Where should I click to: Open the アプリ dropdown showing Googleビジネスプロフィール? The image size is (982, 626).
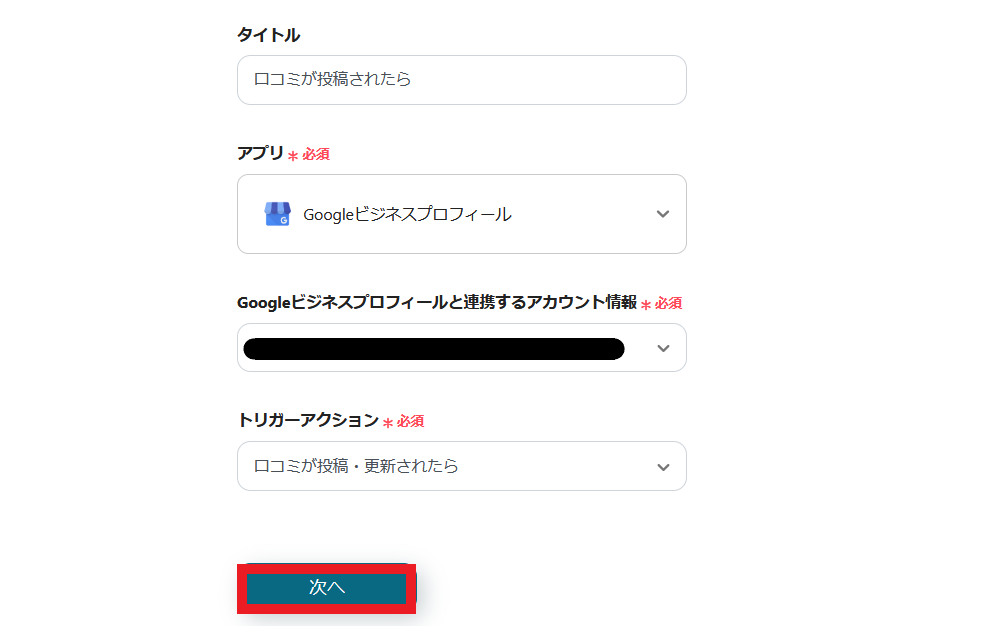[x=460, y=214]
